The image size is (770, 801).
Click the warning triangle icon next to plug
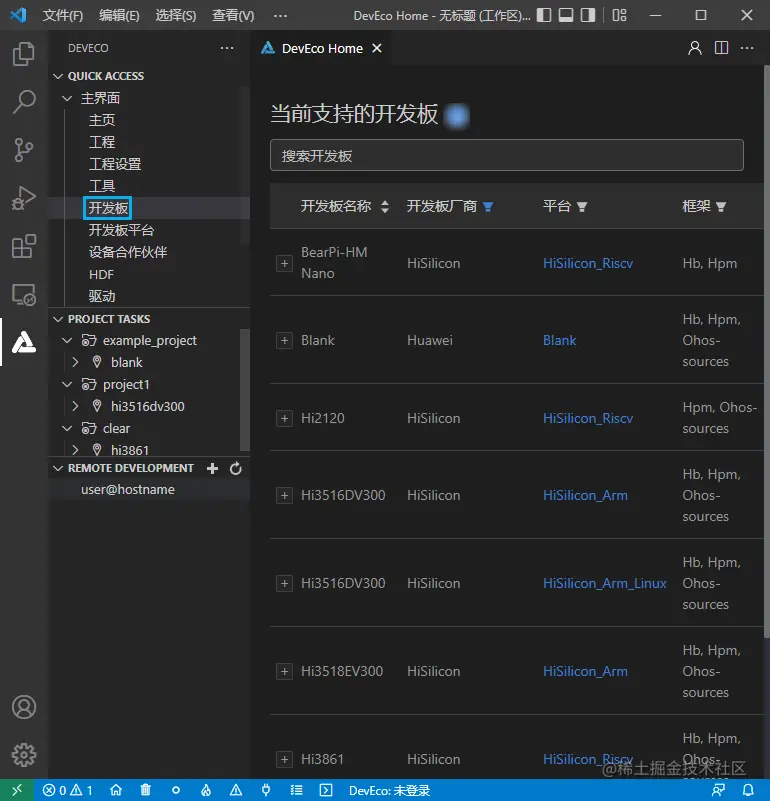pos(236,790)
